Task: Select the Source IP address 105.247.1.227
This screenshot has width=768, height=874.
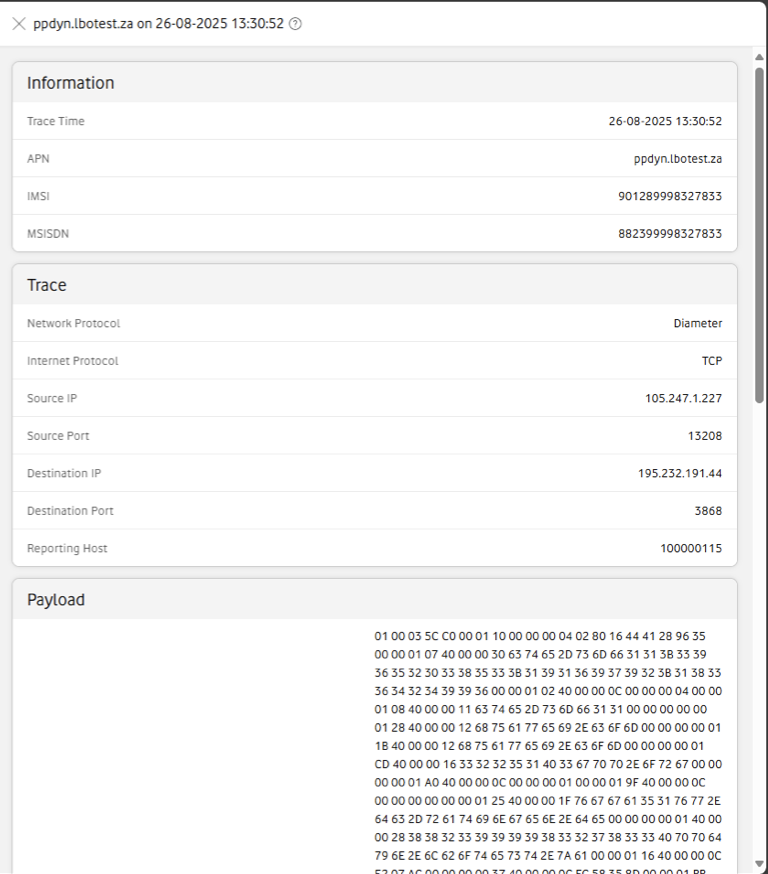Action: (683, 398)
